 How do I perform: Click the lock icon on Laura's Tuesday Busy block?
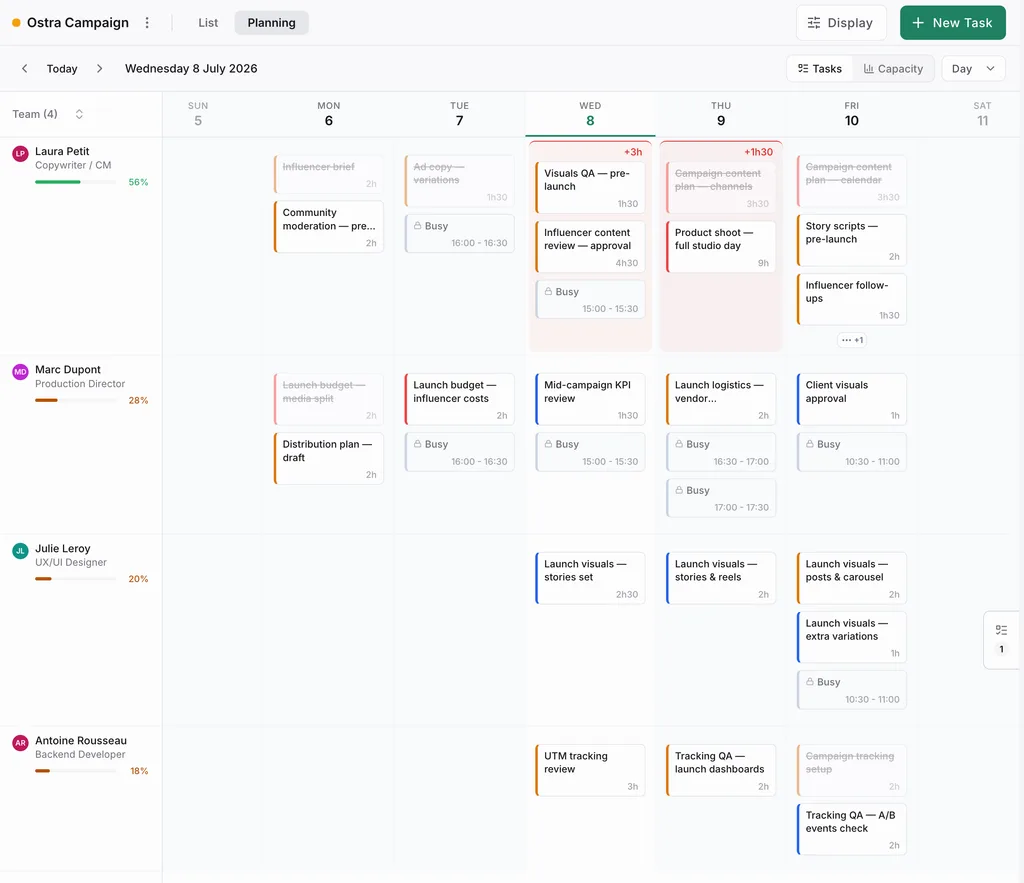click(417, 225)
